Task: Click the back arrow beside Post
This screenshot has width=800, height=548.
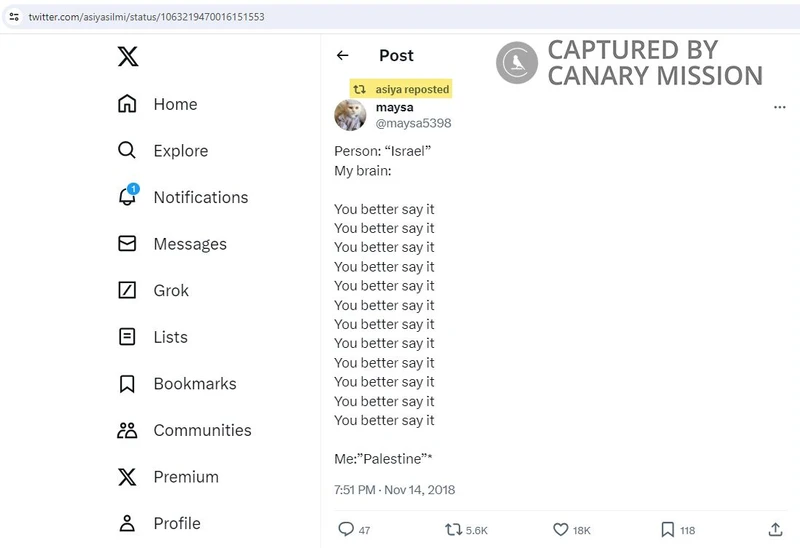Action: pos(343,56)
